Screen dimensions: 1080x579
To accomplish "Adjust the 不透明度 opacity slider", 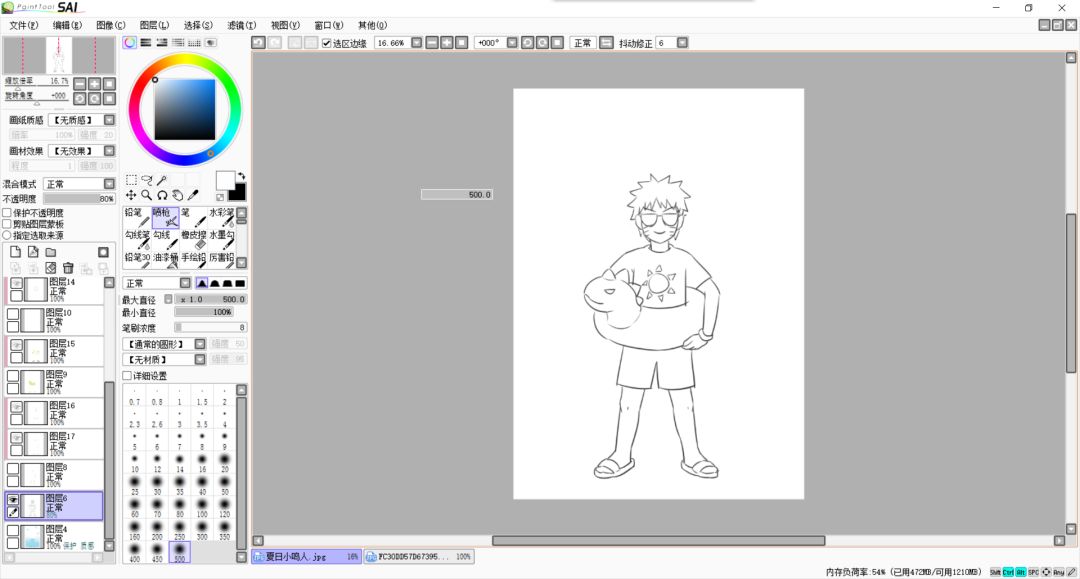I will pyautogui.click(x=79, y=198).
